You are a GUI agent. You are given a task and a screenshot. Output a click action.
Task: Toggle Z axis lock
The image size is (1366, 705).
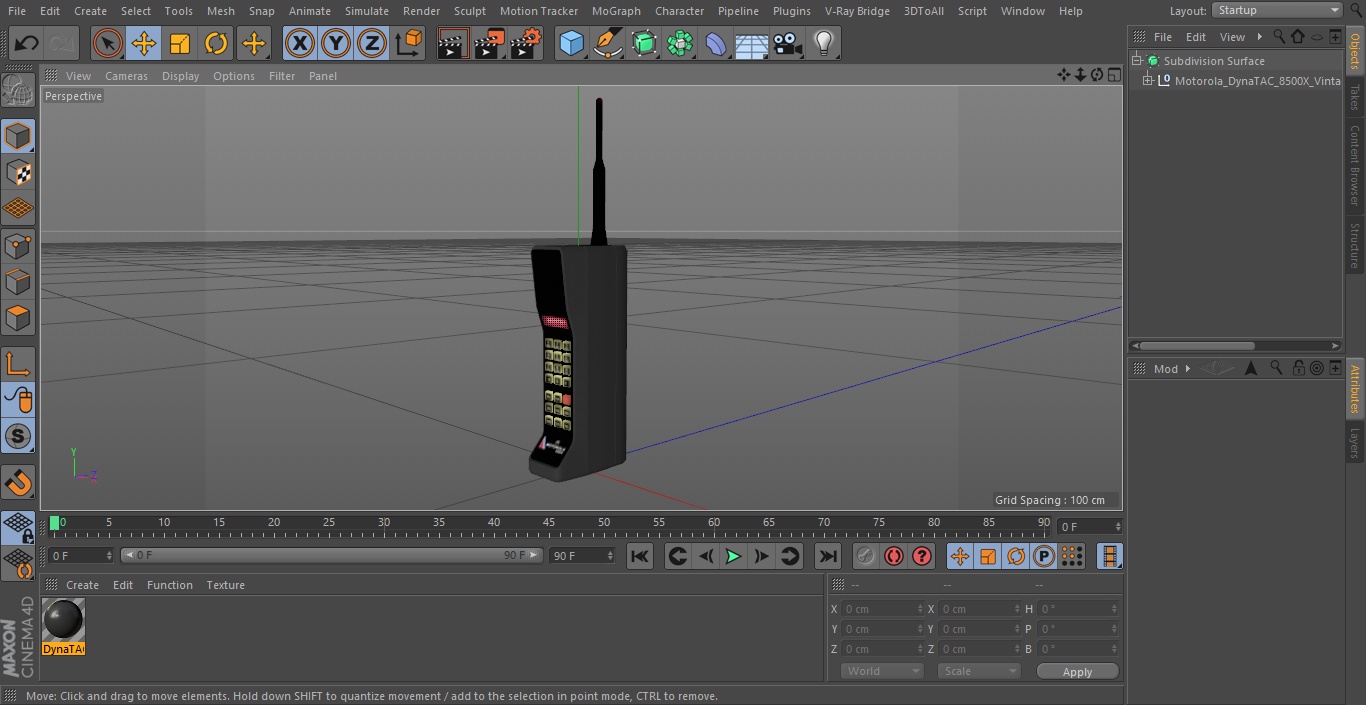point(372,43)
